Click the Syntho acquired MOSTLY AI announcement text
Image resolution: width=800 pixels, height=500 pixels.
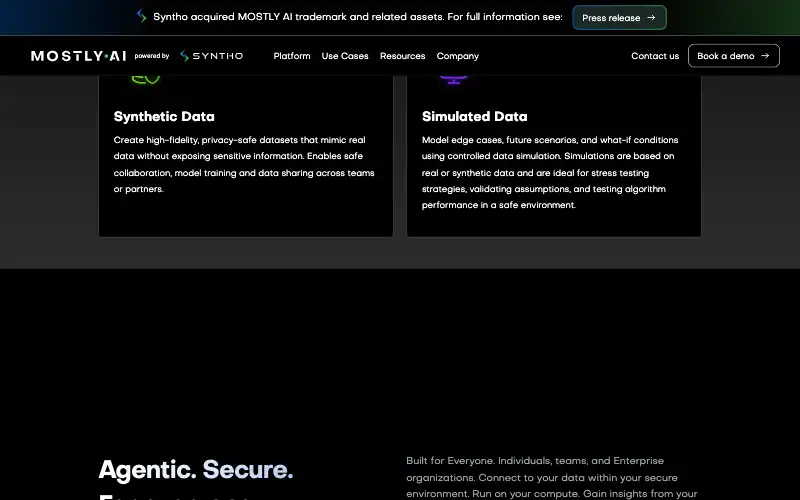358,17
